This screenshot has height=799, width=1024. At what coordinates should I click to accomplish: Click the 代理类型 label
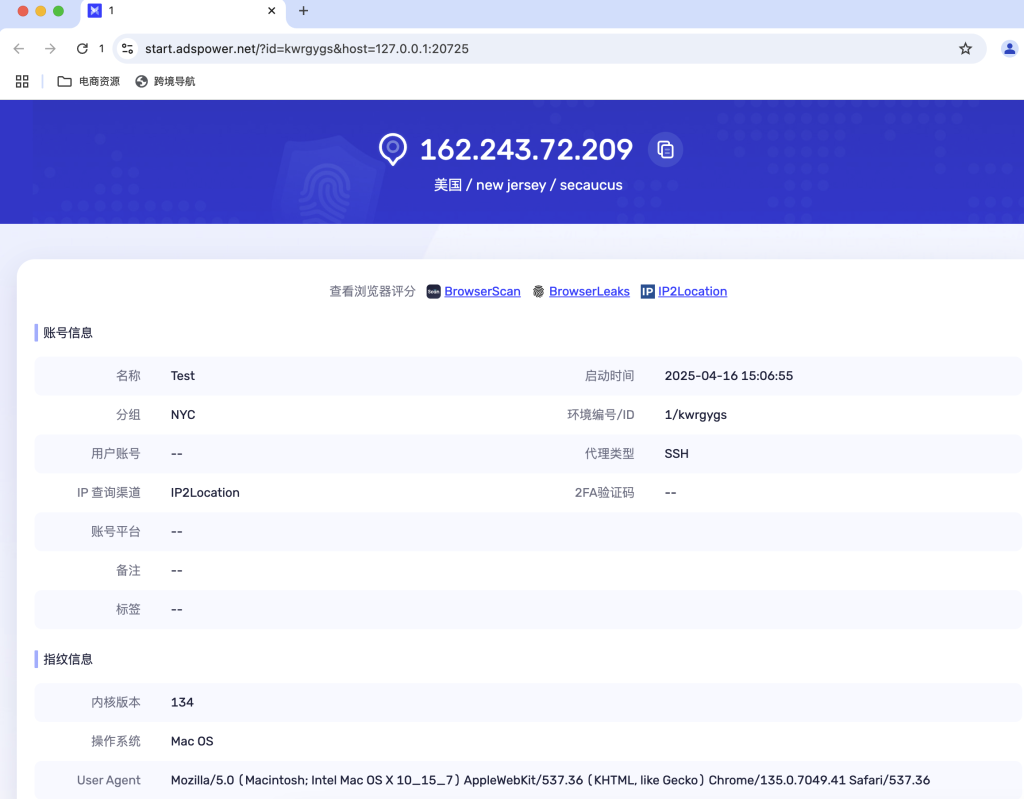(x=609, y=453)
